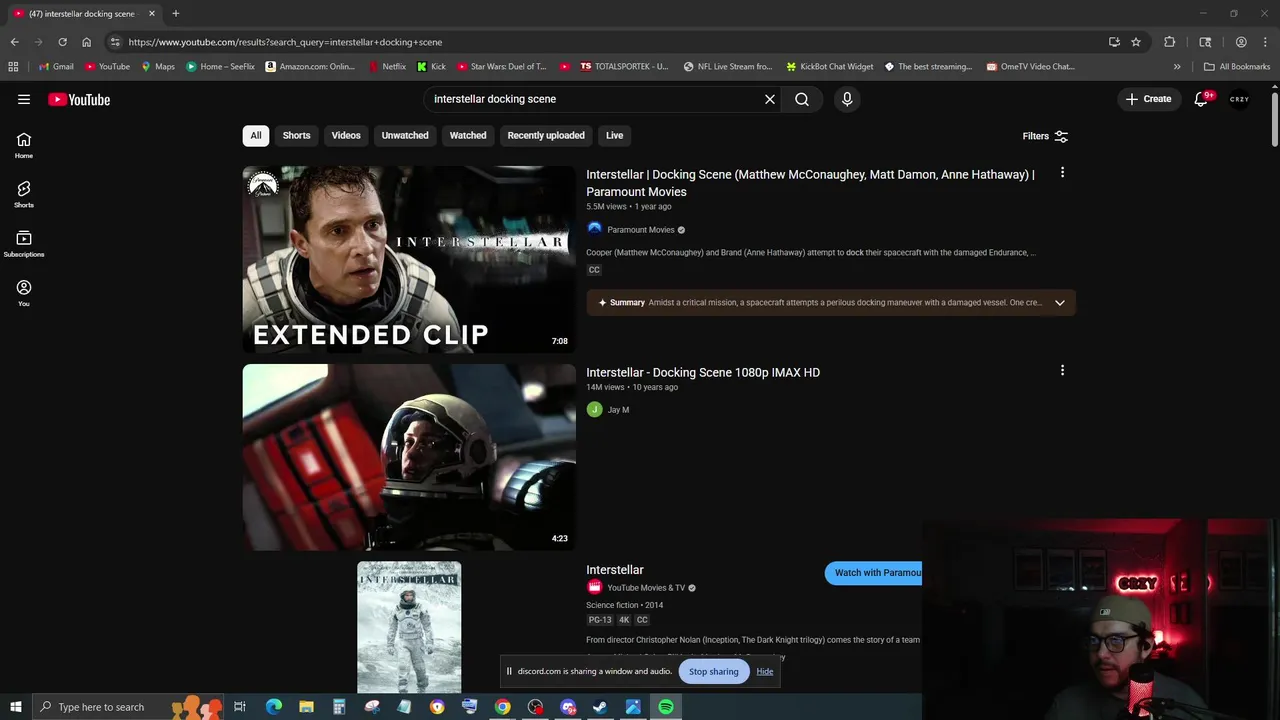The height and width of the screenshot is (720, 1280).
Task: Open Home in the YouTube sidebar
Action: pyautogui.click(x=24, y=146)
